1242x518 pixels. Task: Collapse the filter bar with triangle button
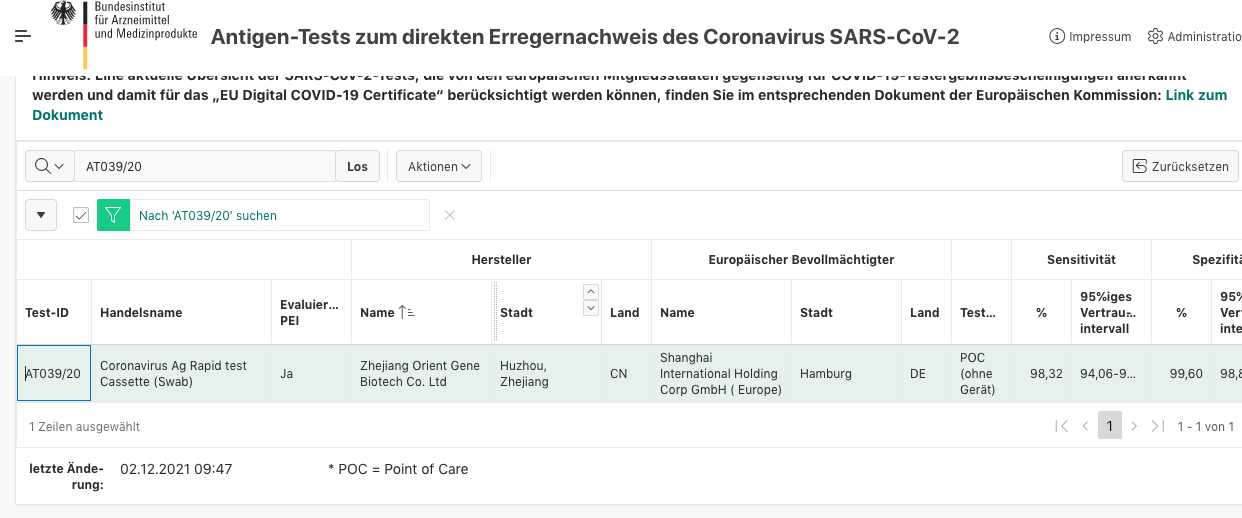(x=41, y=215)
